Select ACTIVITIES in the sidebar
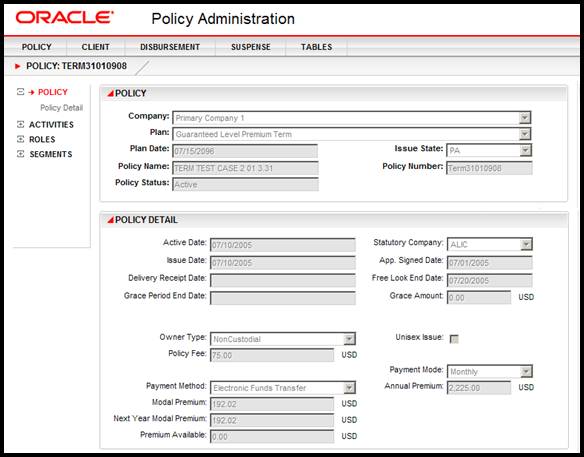584x457 pixels. click(x=51, y=124)
